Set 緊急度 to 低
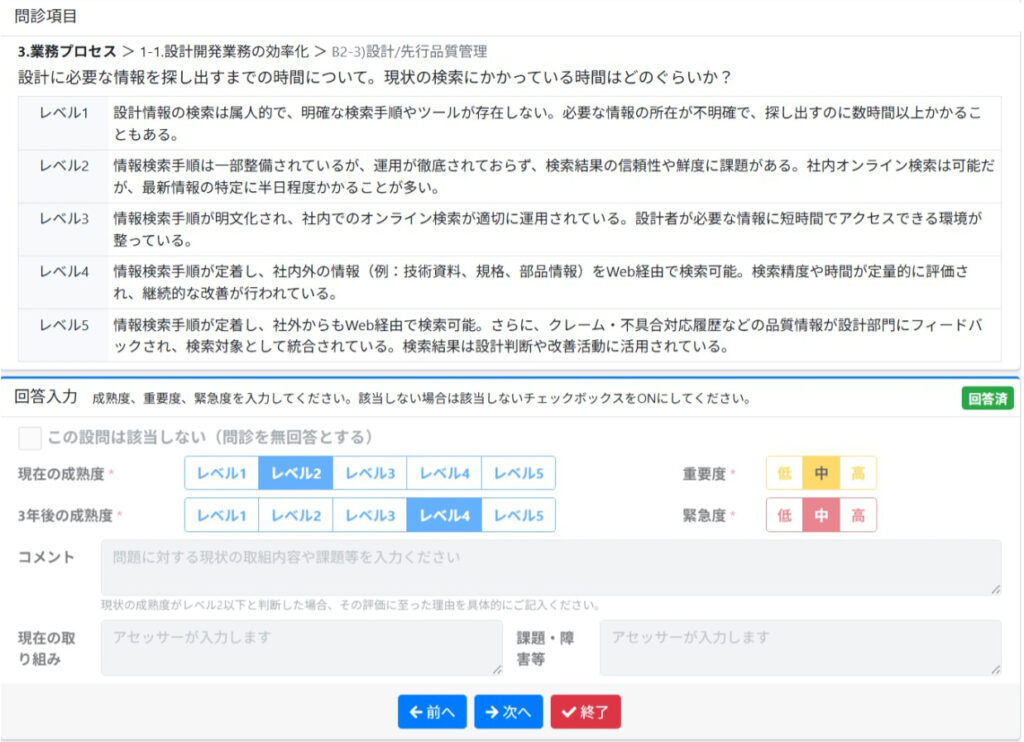Viewport: 1024px width, 742px height. 784,515
